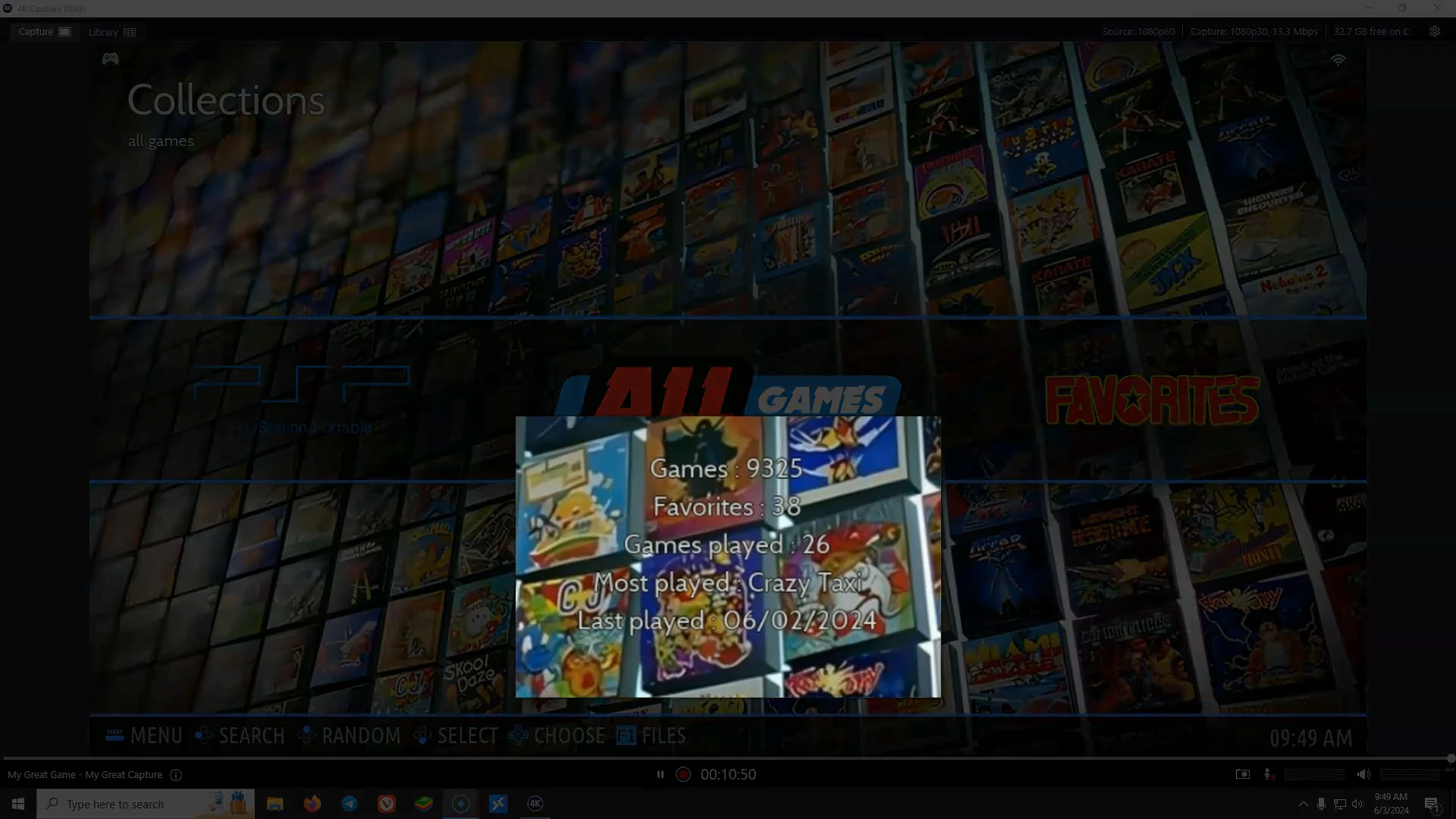Open the blue crossed-arrows taskbar app
1456x819 pixels.
(x=497, y=804)
